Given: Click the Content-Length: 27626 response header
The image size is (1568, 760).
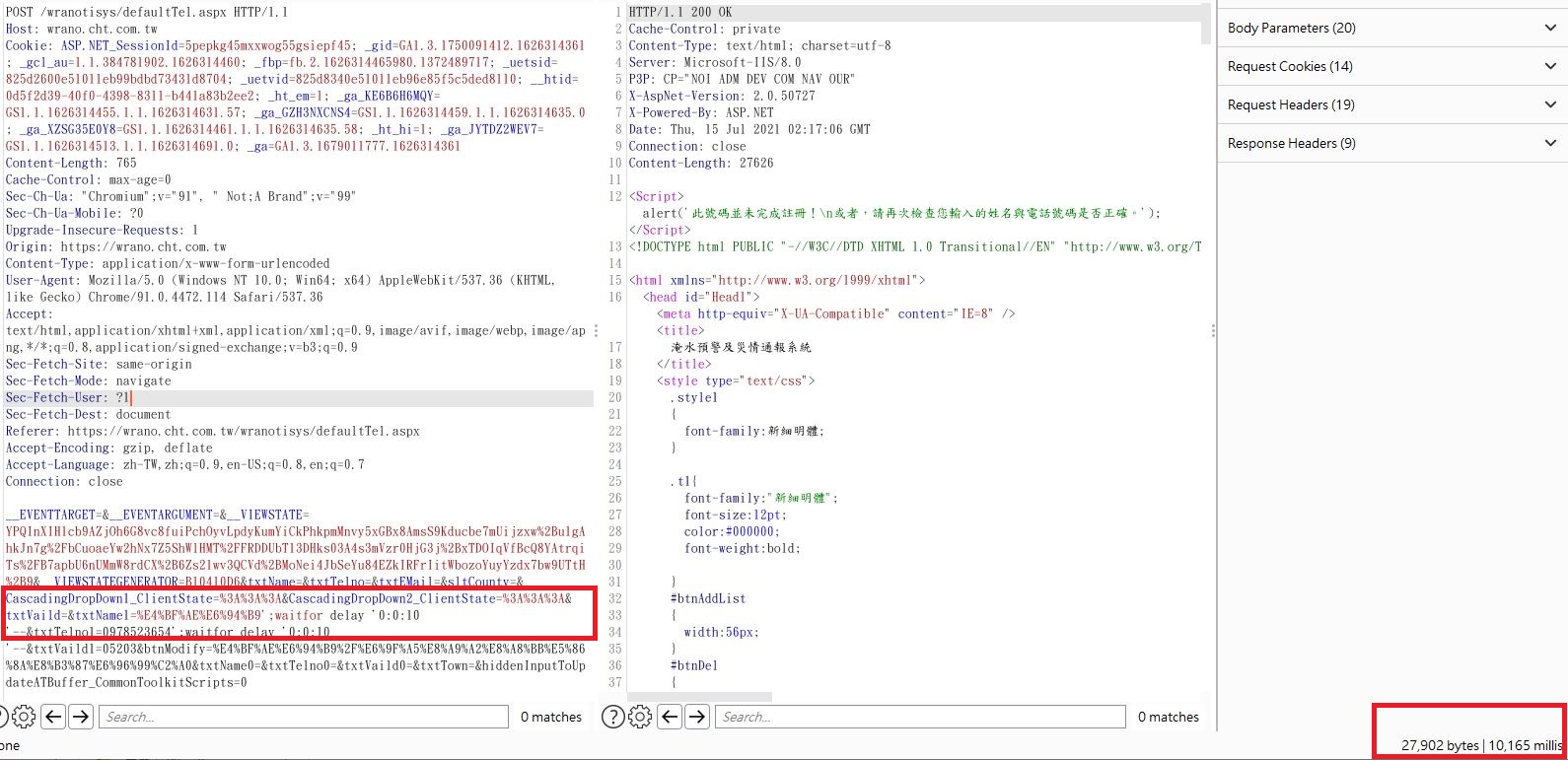Looking at the screenshot, I should coord(701,163).
